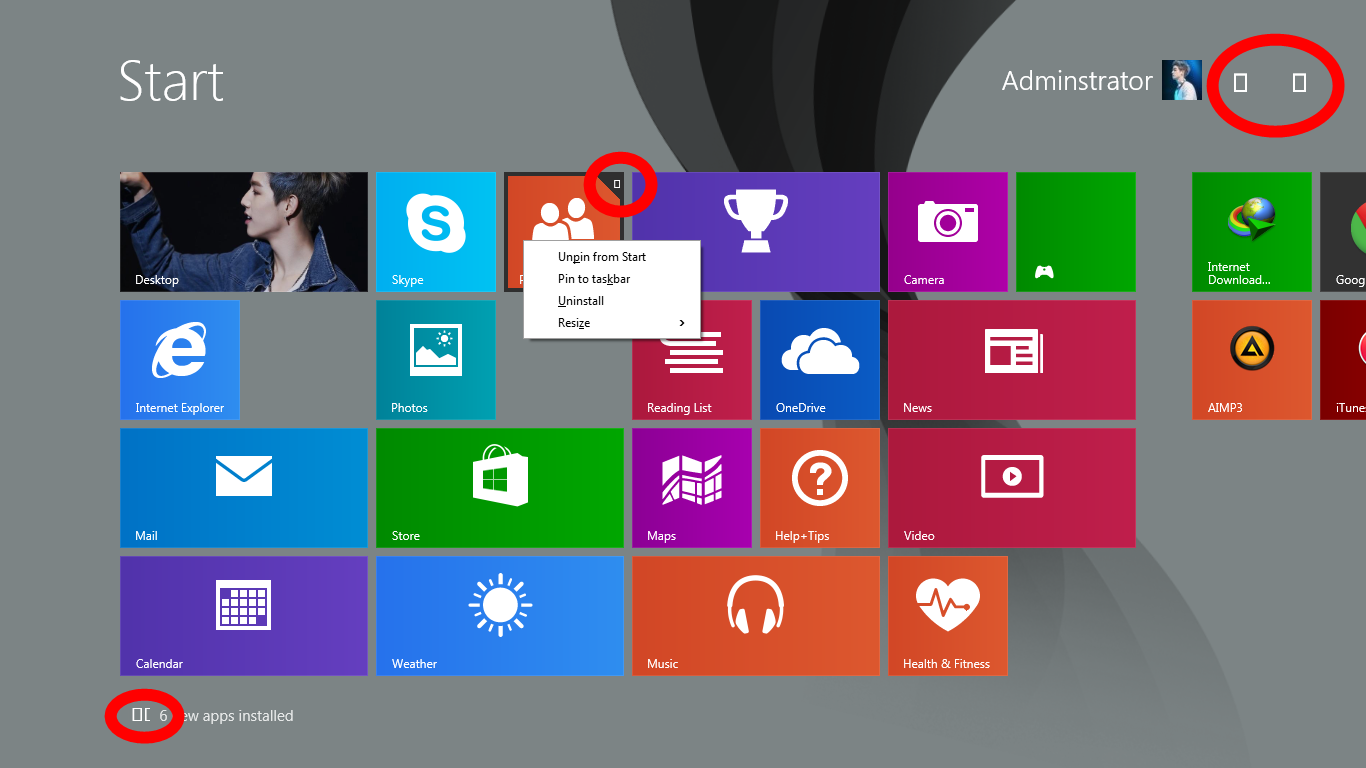1366x768 pixels.
Task: Open the Health & Fitness tile
Action: click(x=947, y=615)
